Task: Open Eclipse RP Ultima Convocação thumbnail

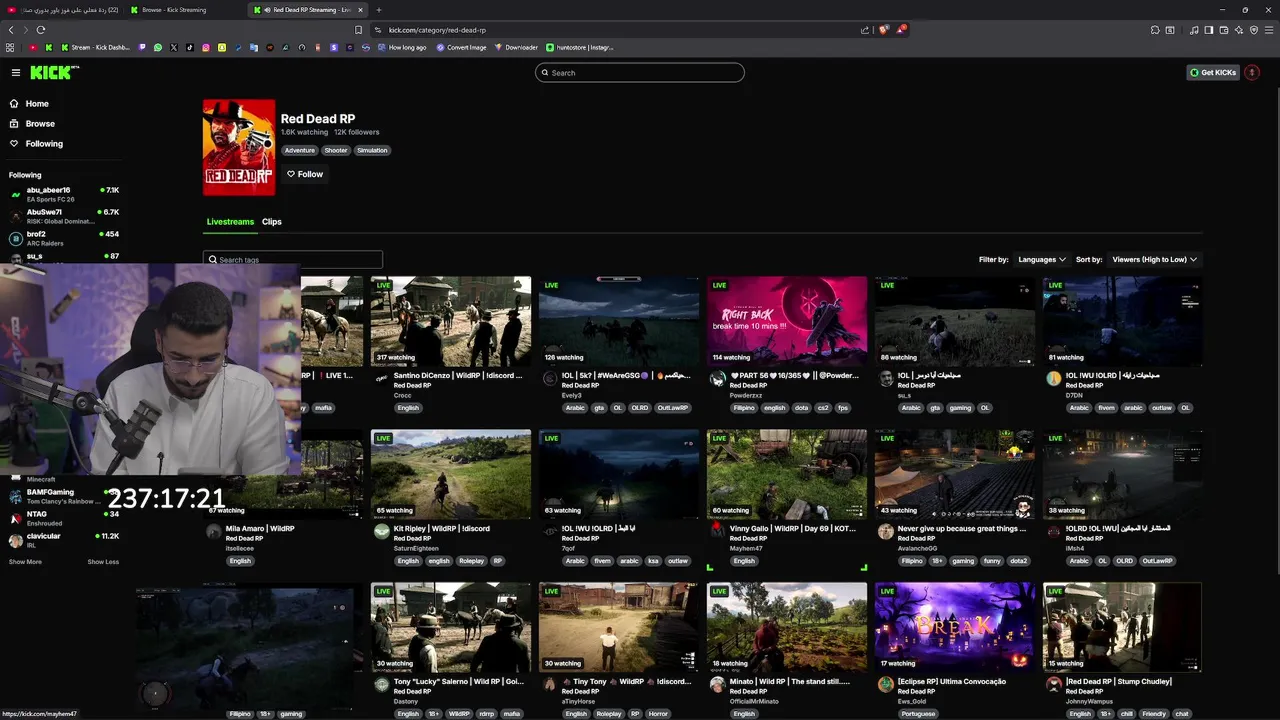Action: click(955, 627)
